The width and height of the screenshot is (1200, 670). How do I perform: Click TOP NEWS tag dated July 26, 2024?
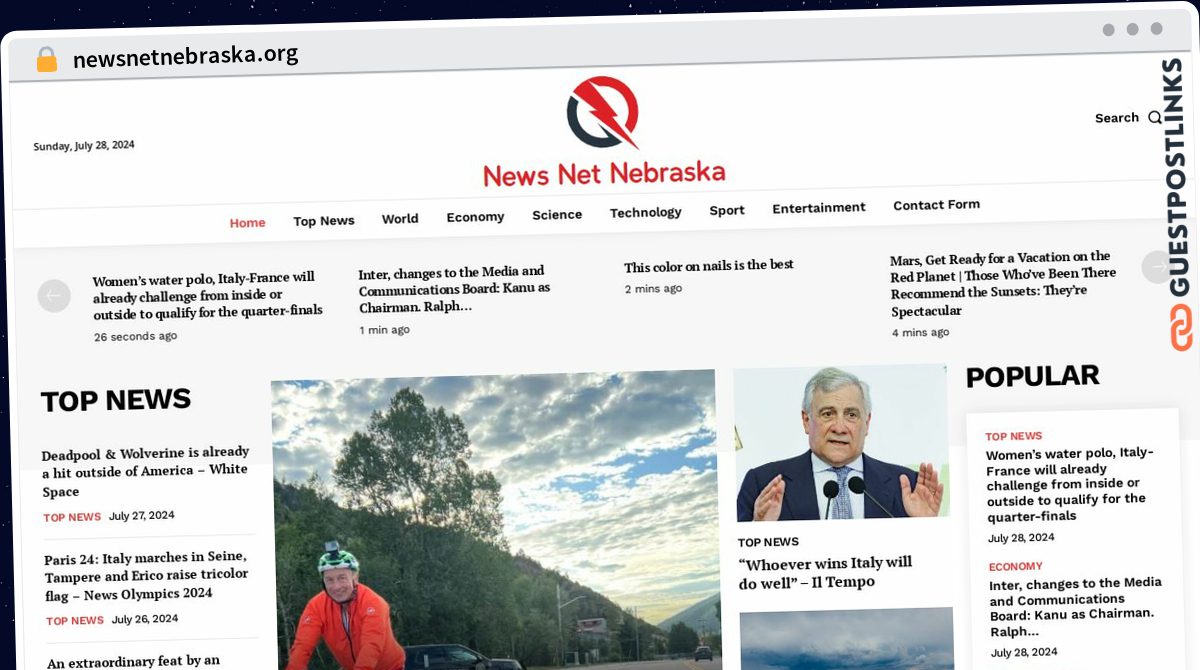[75, 621]
